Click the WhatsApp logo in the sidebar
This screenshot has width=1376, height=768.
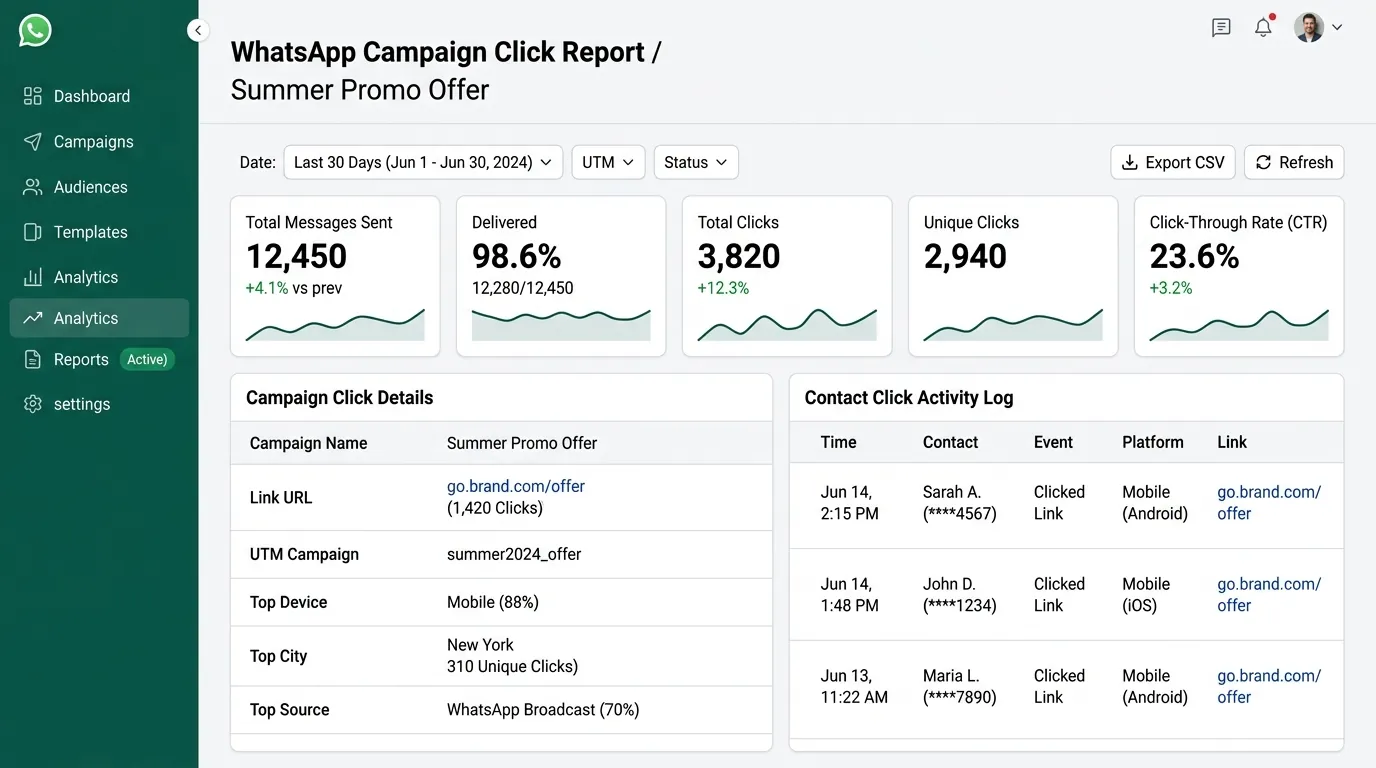click(x=35, y=30)
